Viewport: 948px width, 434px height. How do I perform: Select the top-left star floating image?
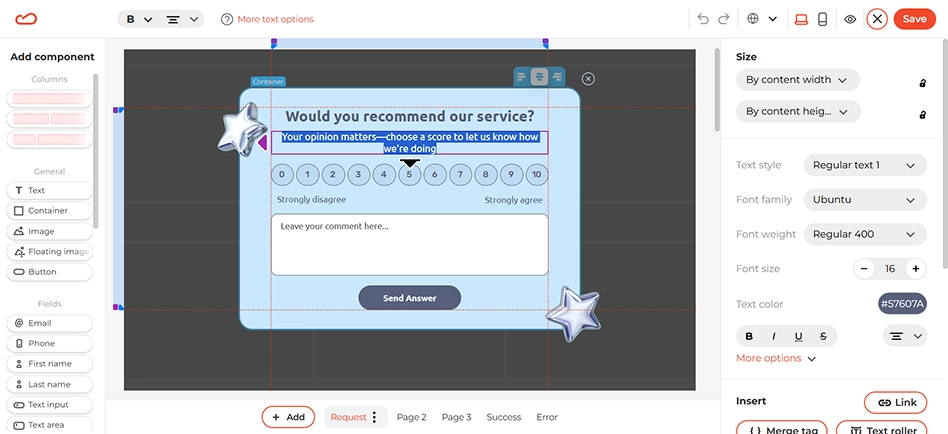[242, 129]
